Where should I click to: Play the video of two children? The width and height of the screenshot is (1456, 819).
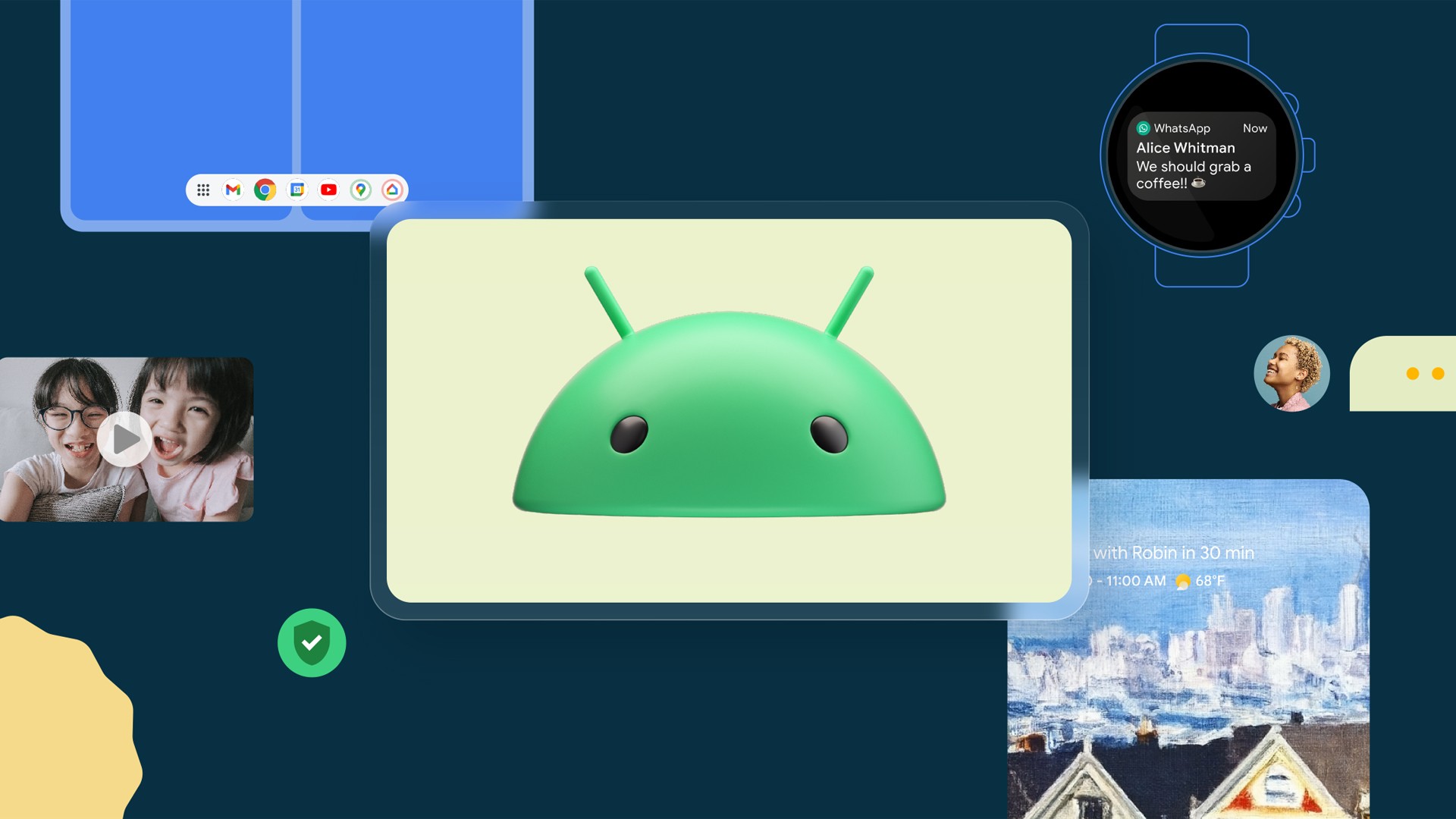(x=125, y=439)
